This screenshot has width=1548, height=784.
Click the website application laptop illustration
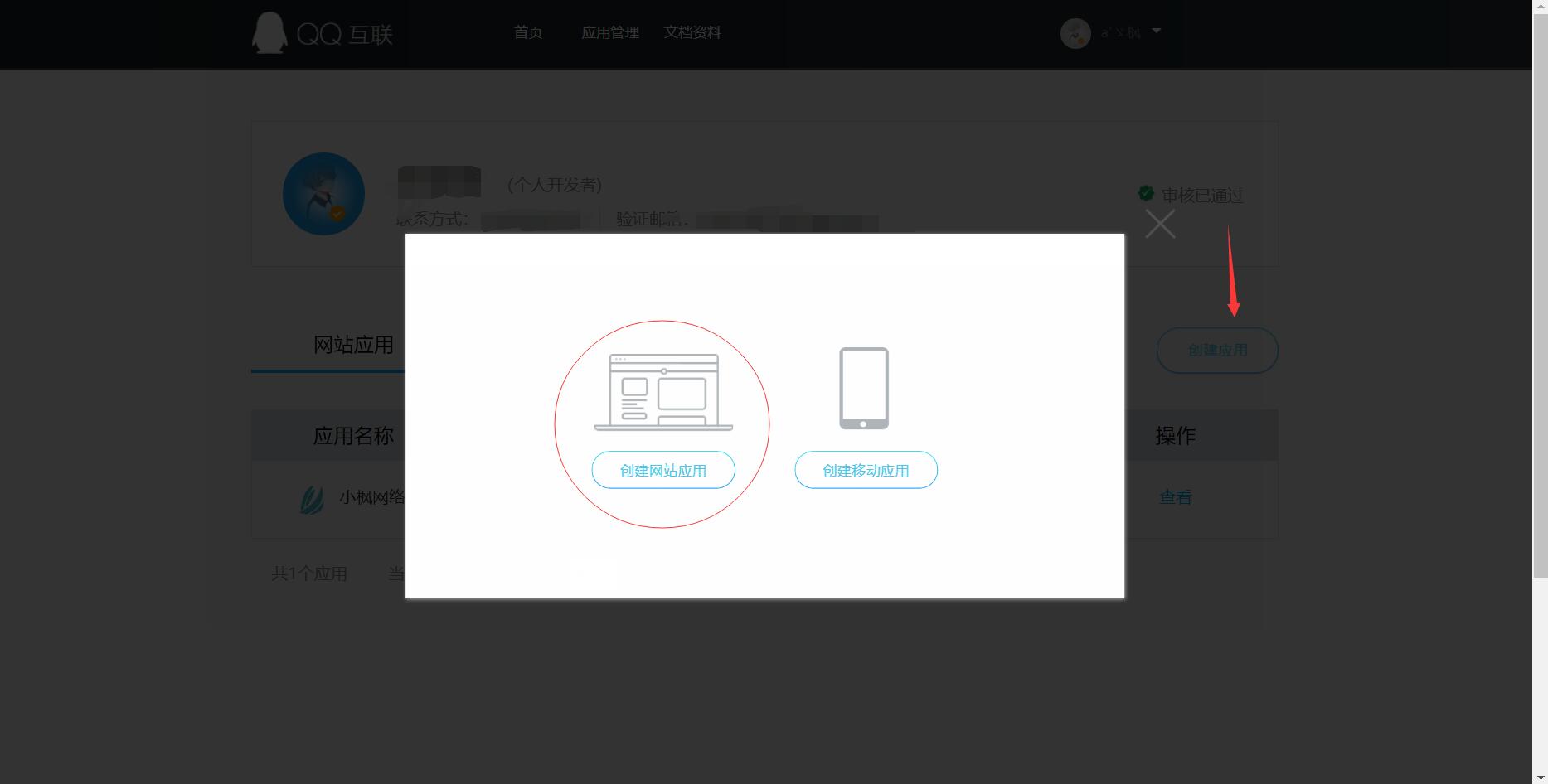[x=663, y=392]
